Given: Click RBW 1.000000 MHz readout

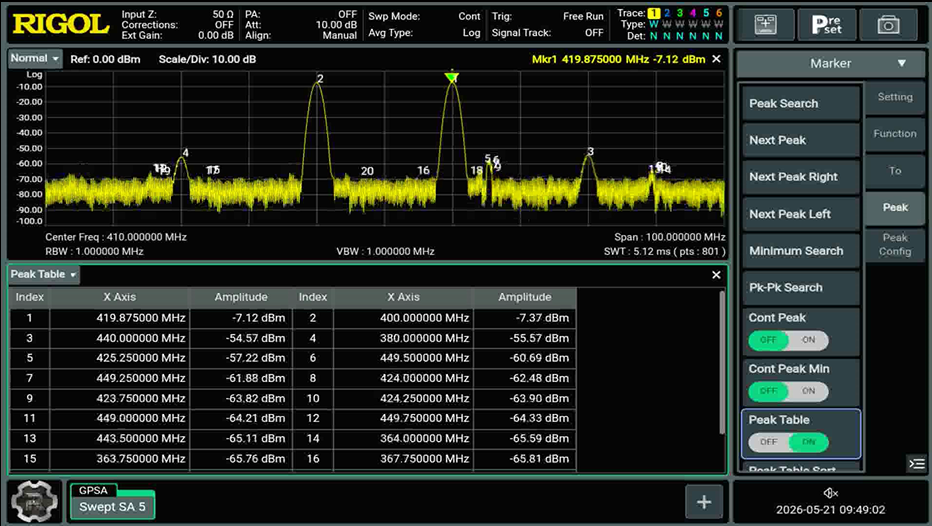Looking at the screenshot, I should [94, 251].
